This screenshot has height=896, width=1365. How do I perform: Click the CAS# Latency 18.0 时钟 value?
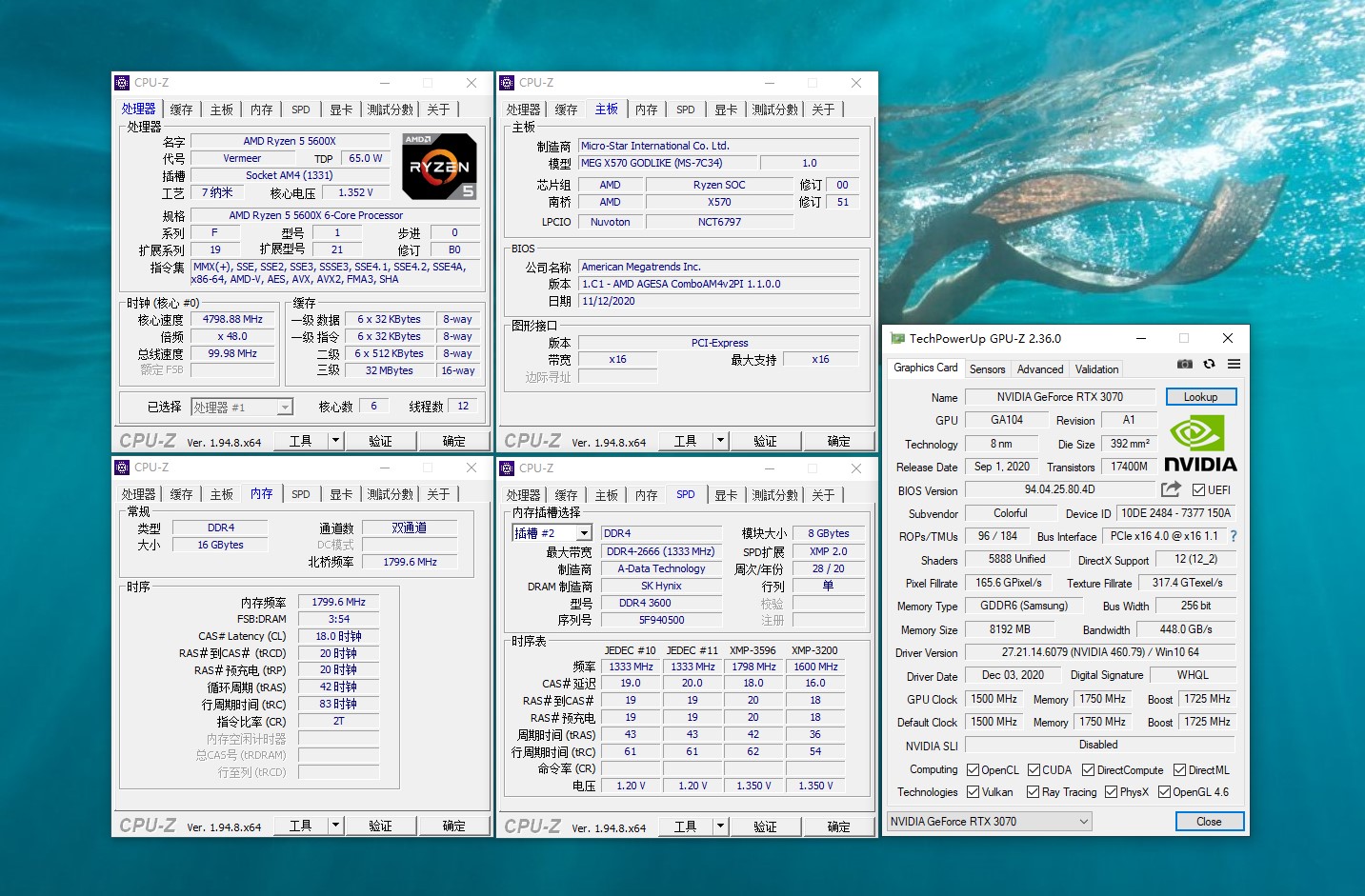coord(338,636)
